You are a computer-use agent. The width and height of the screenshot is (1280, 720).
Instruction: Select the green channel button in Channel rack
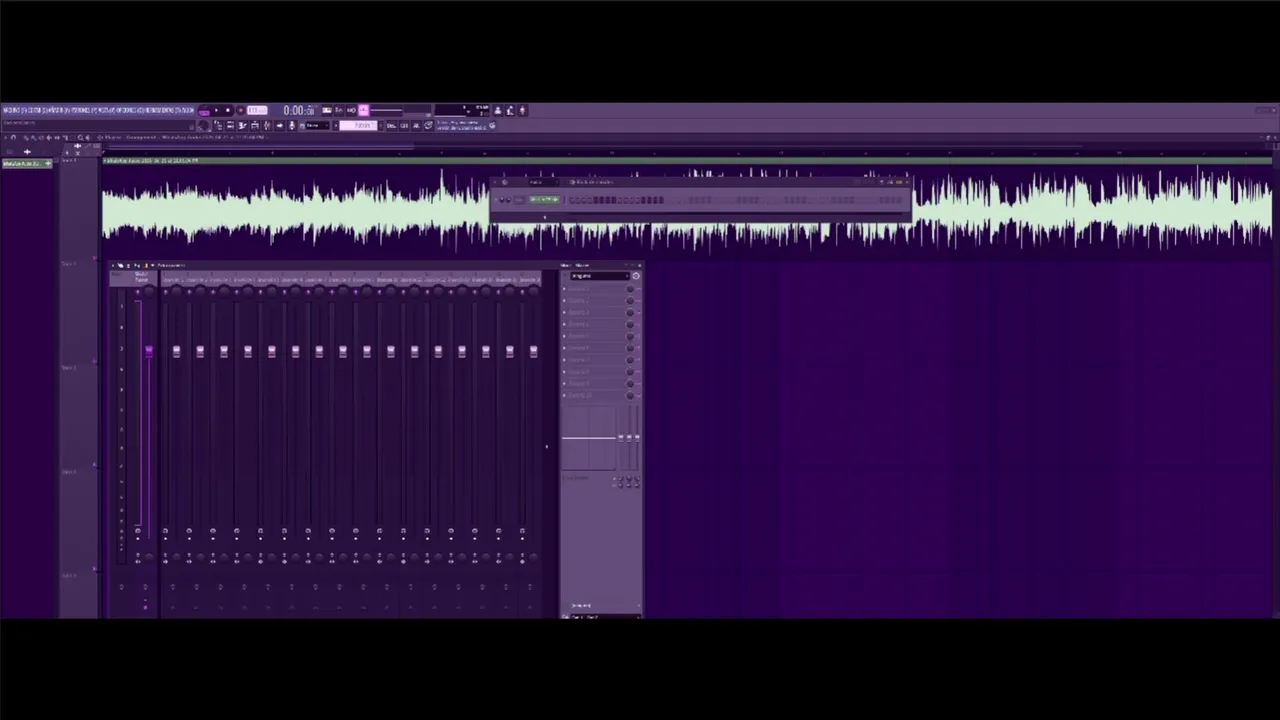[545, 199]
